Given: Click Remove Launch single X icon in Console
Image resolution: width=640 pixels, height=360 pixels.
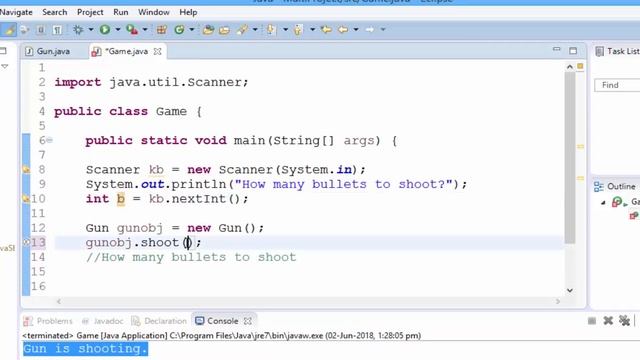Looking at the screenshot, I should pyautogui.click(x=608, y=321).
